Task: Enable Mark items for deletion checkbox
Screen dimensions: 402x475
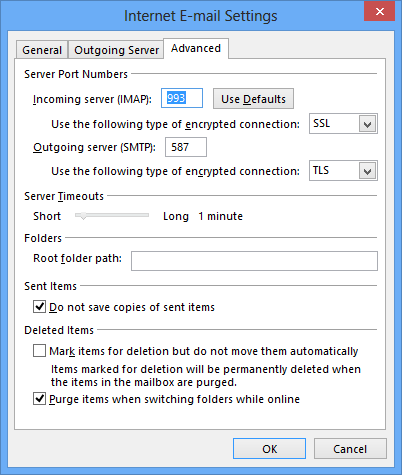Action: [x=39, y=351]
